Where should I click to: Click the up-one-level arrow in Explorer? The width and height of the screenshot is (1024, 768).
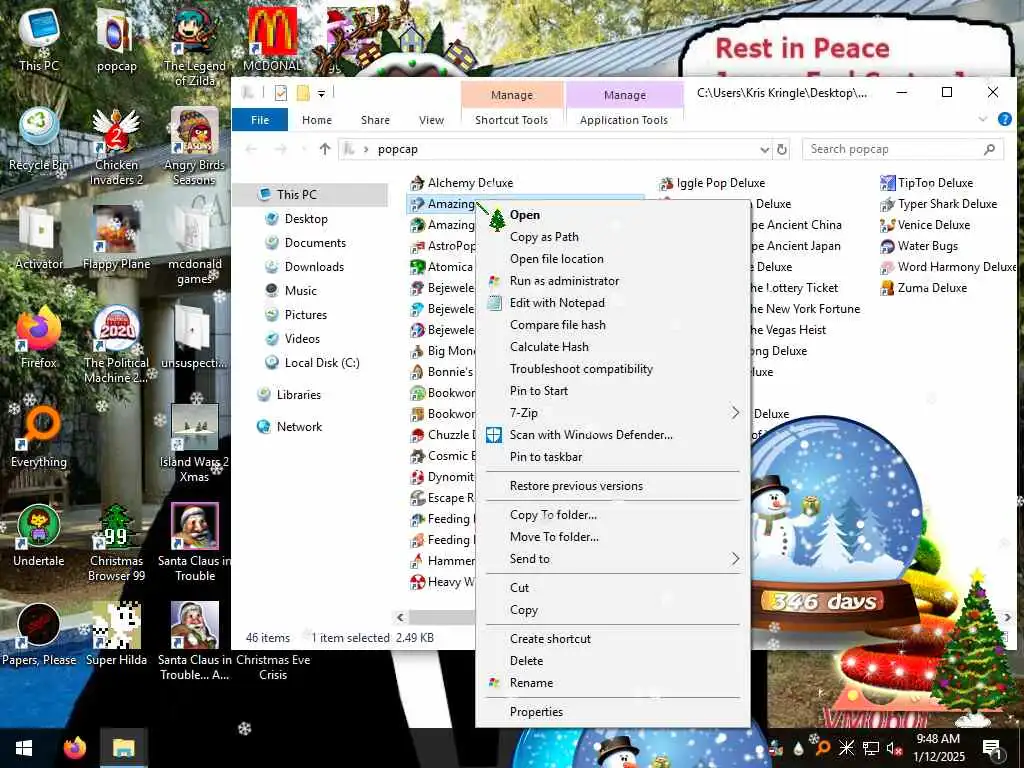pyautogui.click(x=325, y=149)
